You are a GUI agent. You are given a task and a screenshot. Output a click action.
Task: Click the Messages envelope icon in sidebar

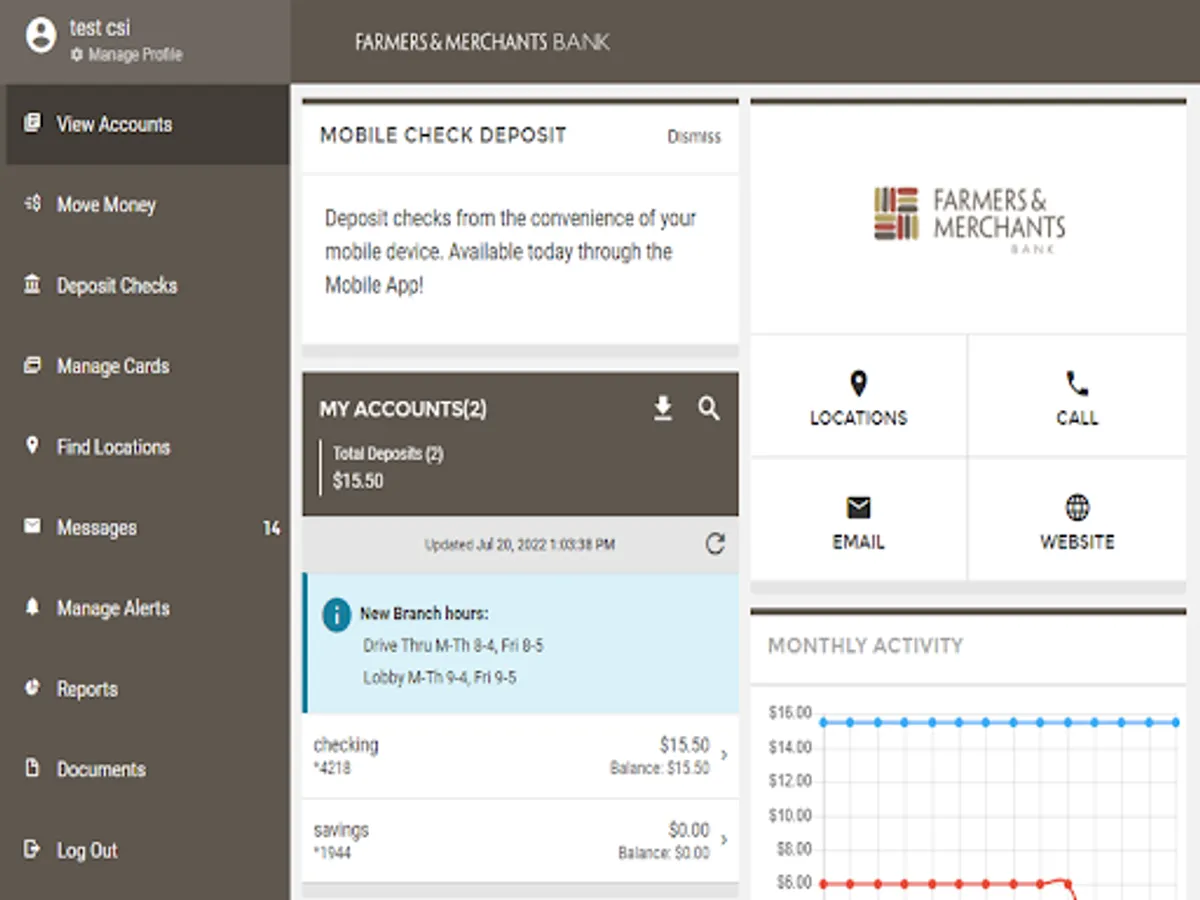32,526
